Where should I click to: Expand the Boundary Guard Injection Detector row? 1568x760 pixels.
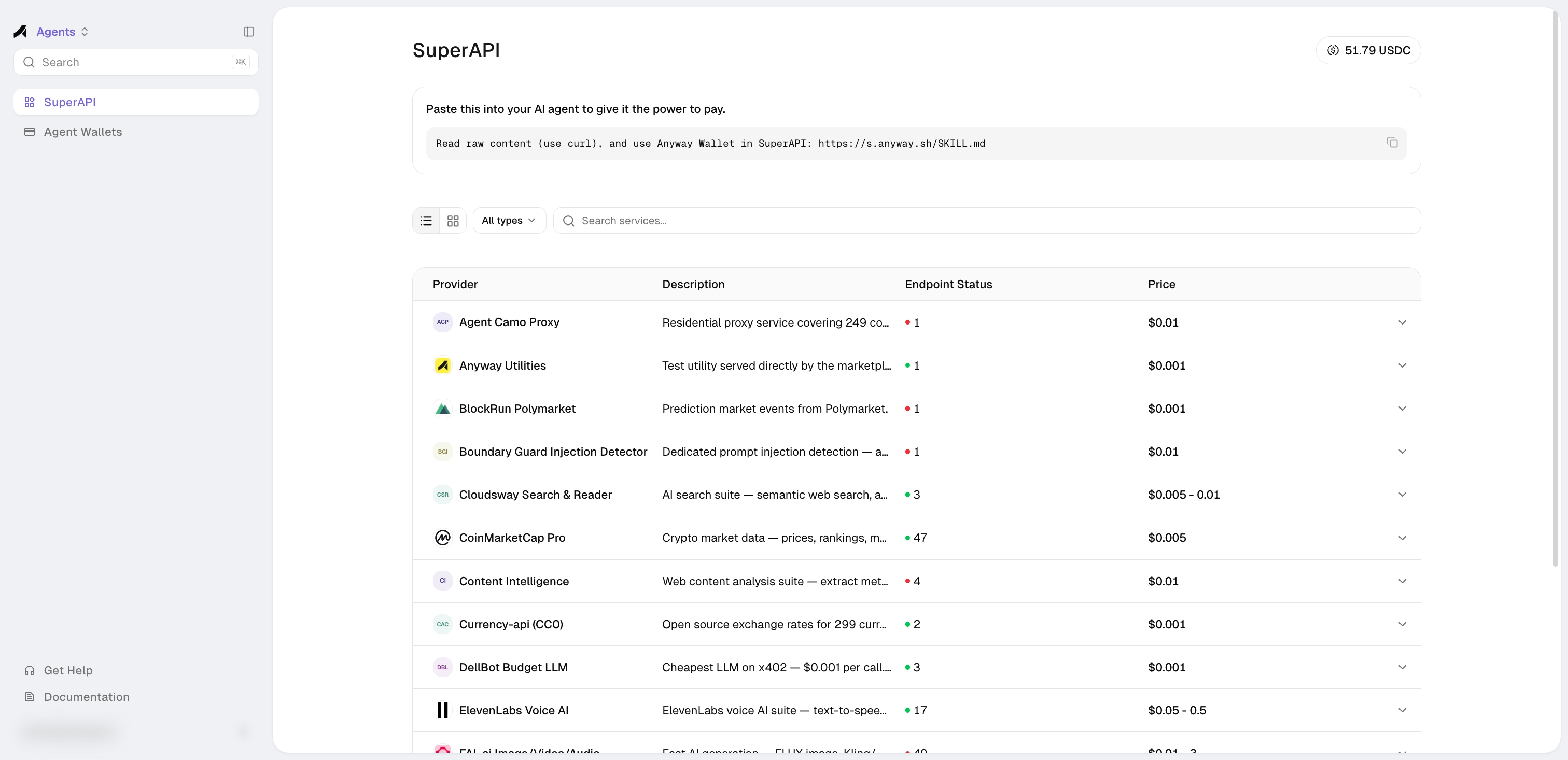1402,452
